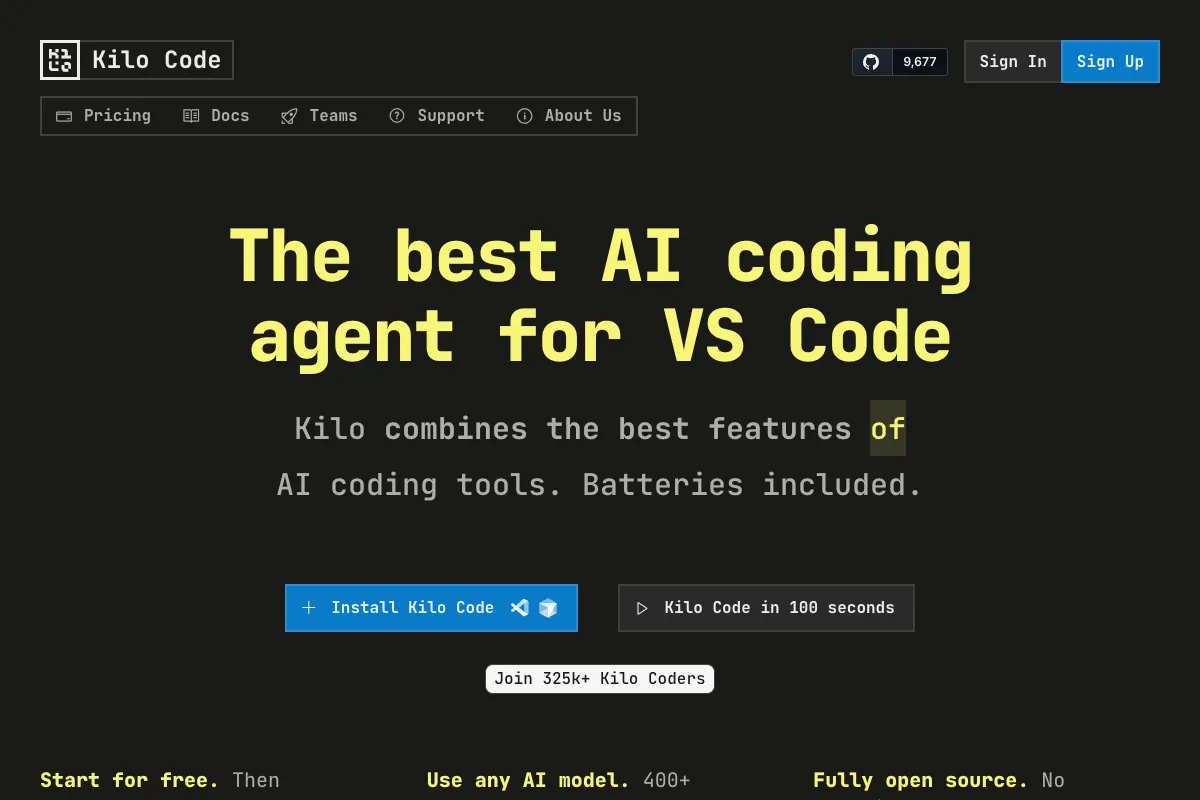This screenshot has width=1200, height=800.
Task: Click the cube icon in the Install button
Action: (547, 608)
